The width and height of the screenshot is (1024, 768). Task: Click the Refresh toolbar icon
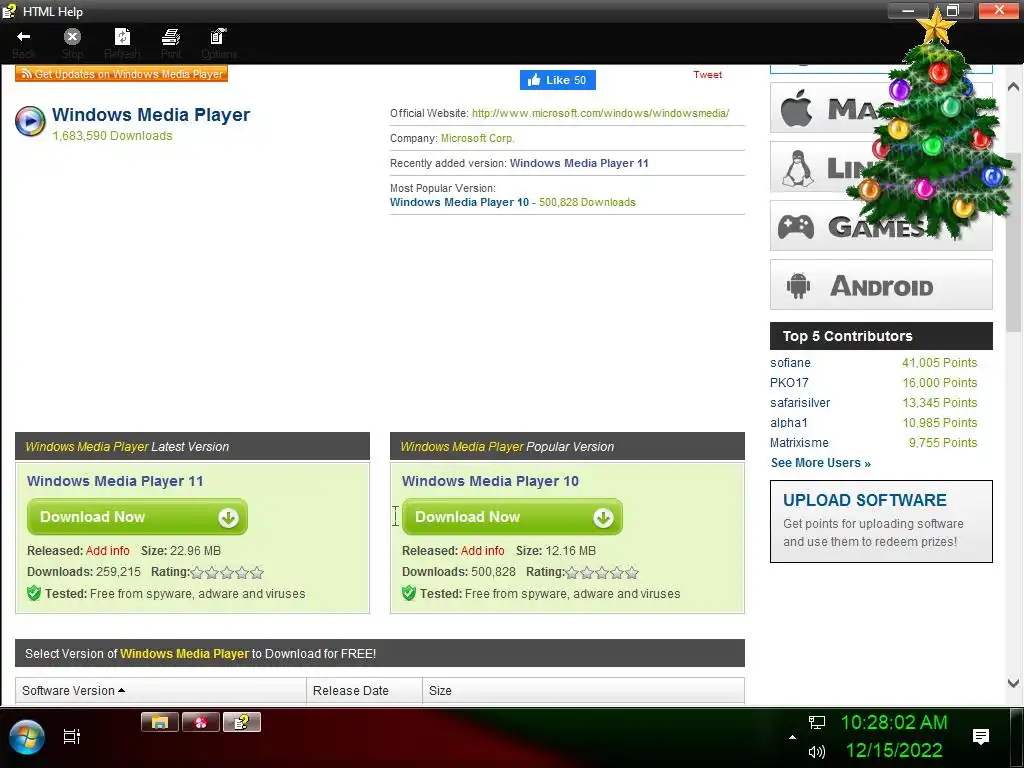click(x=122, y=37)
